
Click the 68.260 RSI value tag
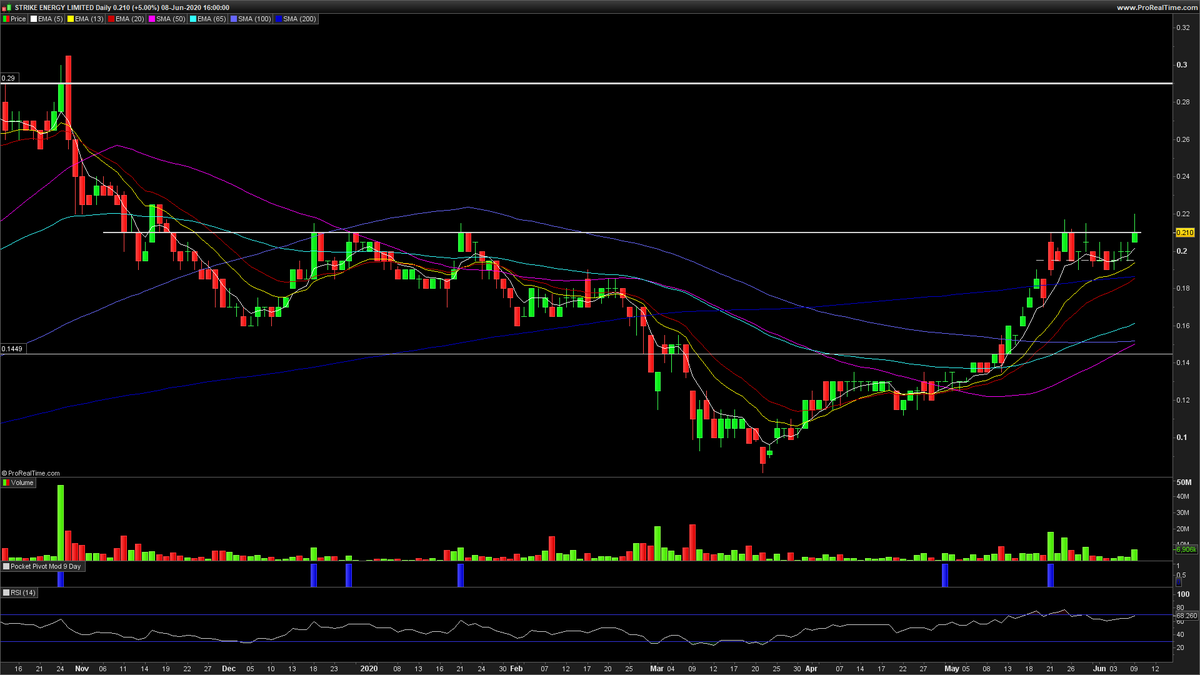click(x=1185, y=615)
